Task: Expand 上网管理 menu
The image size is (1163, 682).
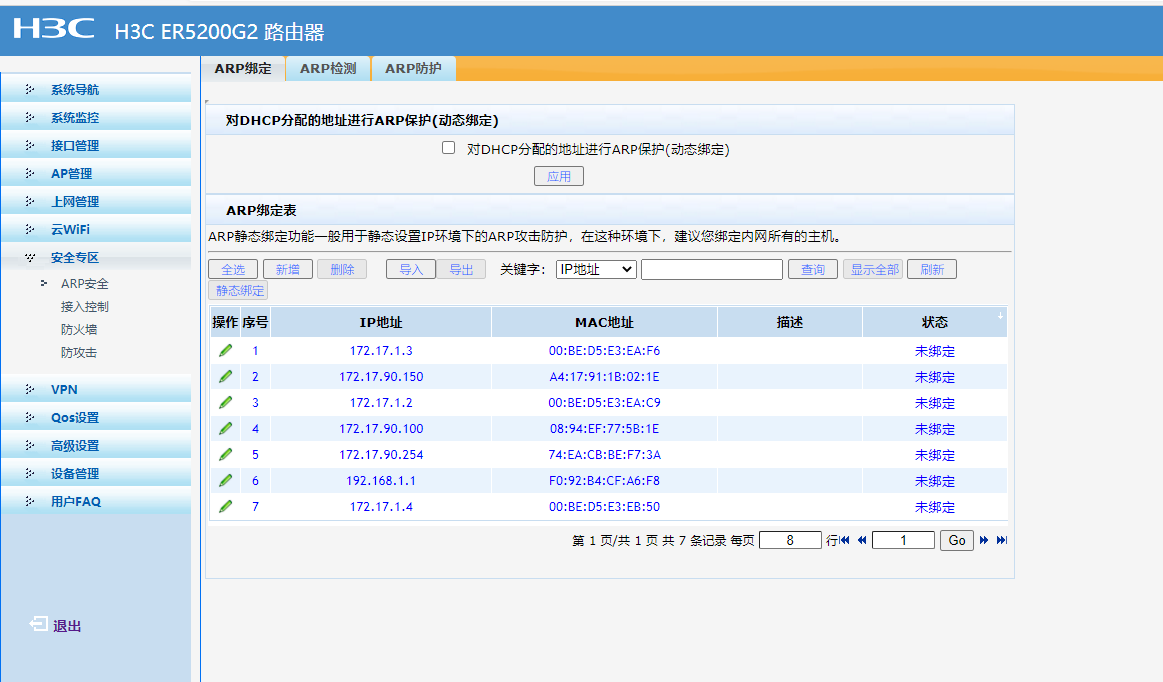Action: (x=96, y=202)
